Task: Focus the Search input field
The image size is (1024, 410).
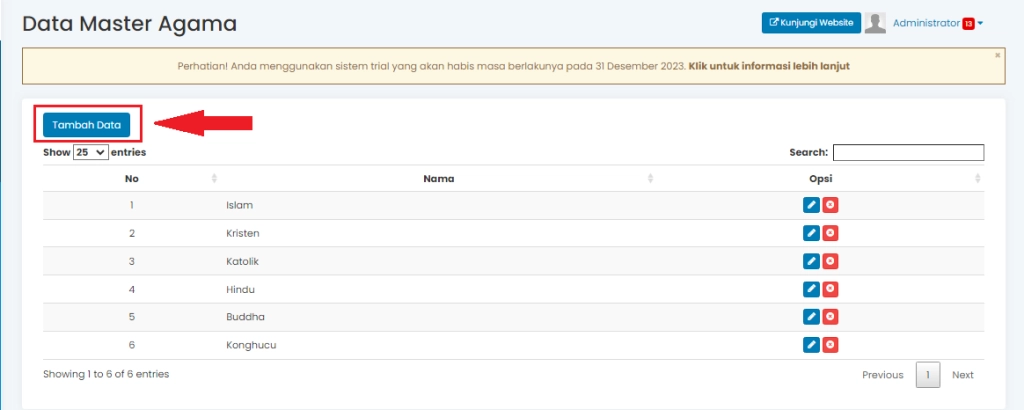Action: (x=908, y=153)
